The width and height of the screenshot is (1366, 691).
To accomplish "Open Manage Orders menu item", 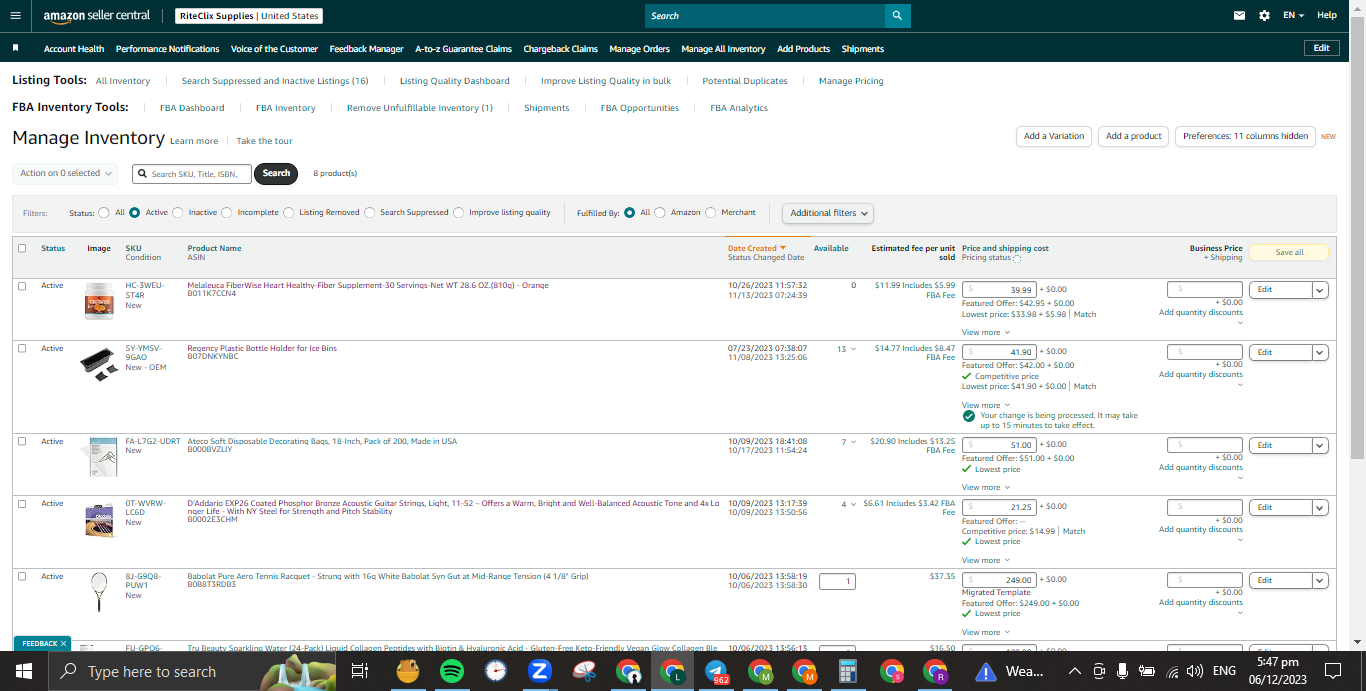I will pos(639,49).
